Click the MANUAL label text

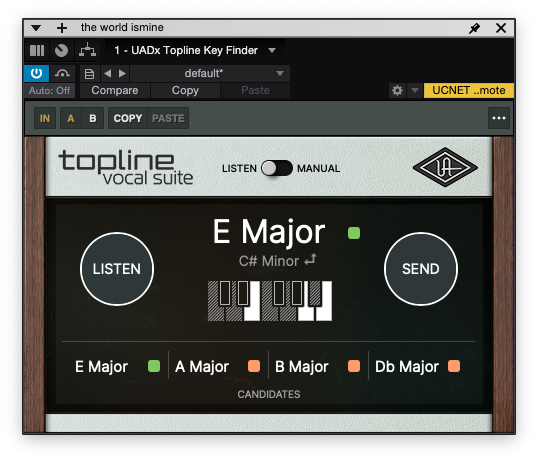(318, 168)
